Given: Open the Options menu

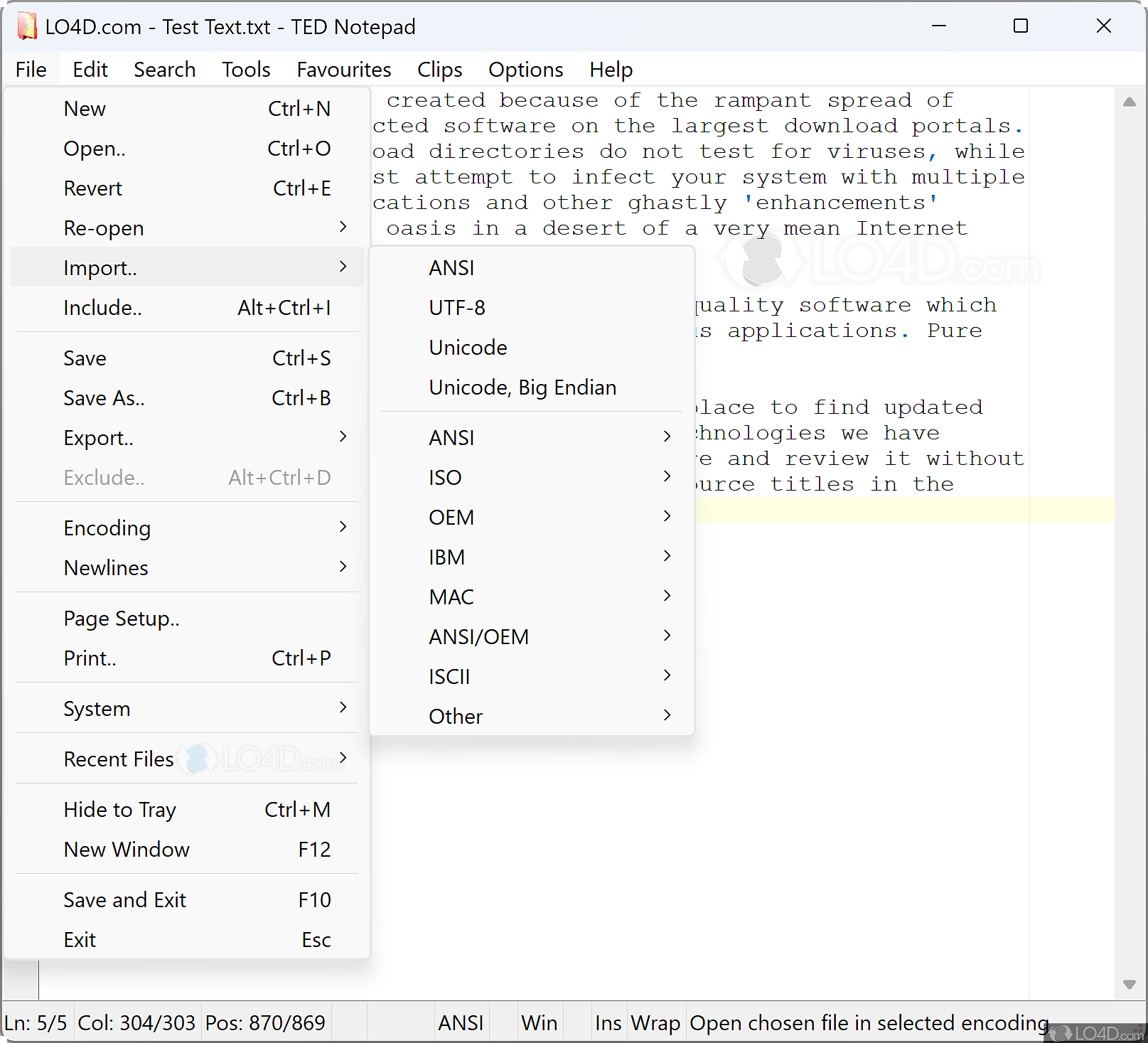Looking at the screenshot, I should pyautogui.click(x=526, y=70).
